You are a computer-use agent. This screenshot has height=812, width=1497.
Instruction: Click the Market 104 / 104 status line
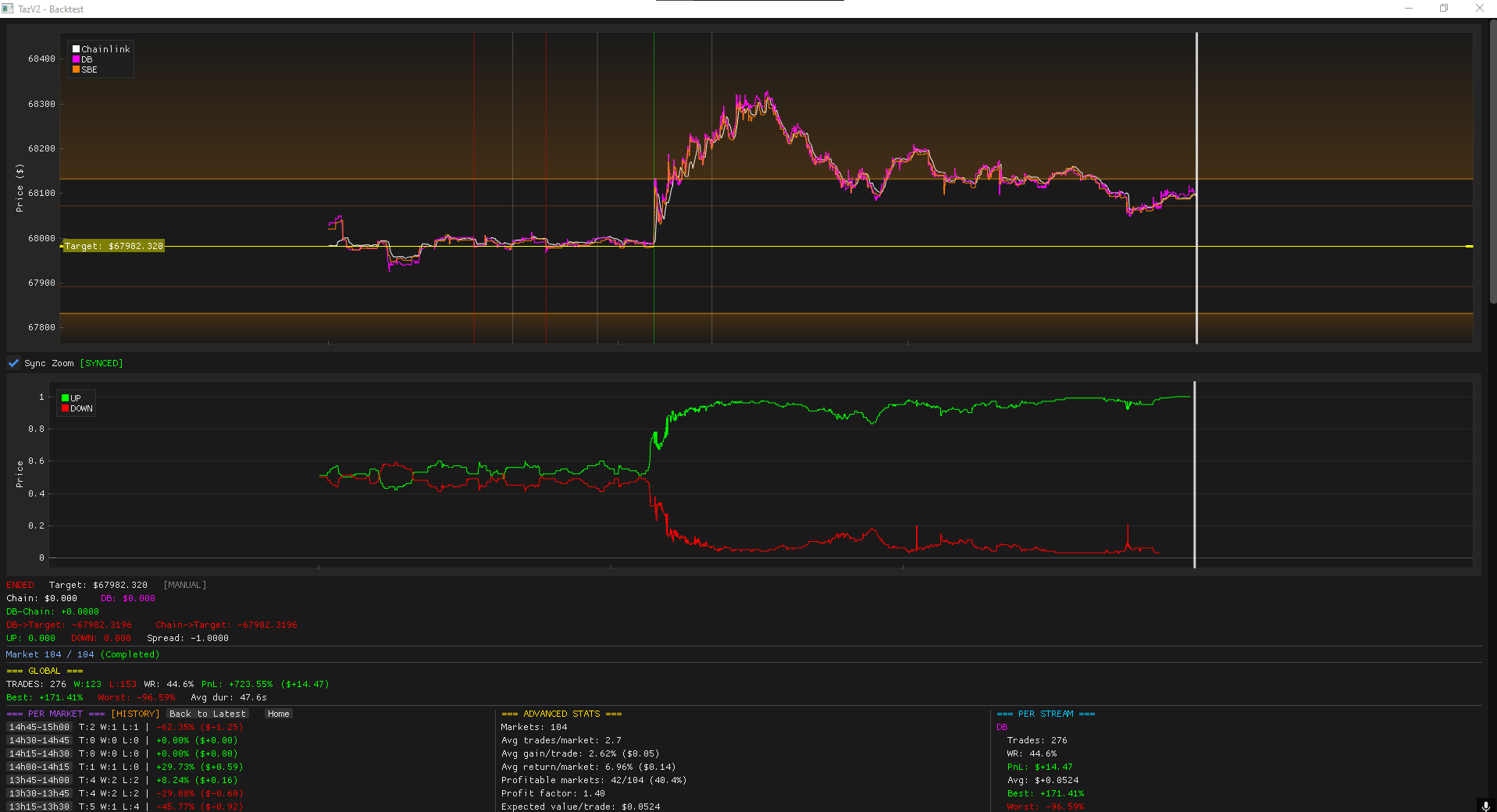click(x=83, y=654)
